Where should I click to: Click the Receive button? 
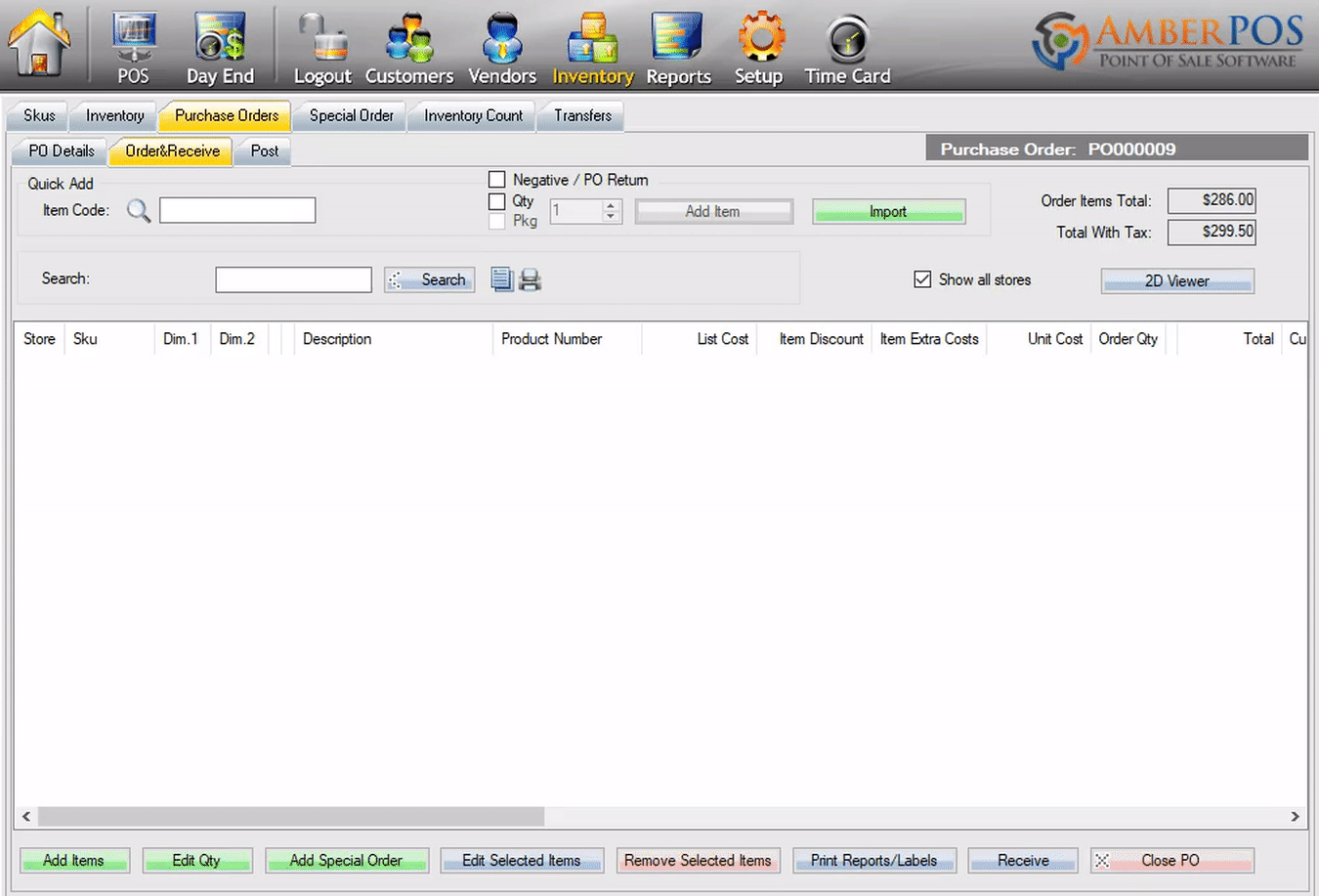[1023, 860]
